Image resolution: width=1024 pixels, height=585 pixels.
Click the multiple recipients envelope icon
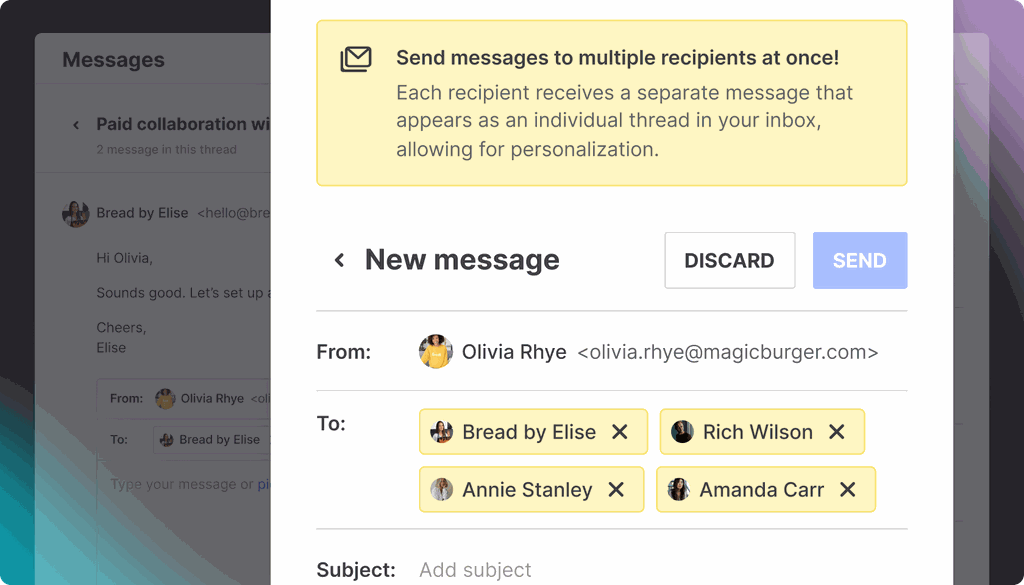(x=355, y=59)
